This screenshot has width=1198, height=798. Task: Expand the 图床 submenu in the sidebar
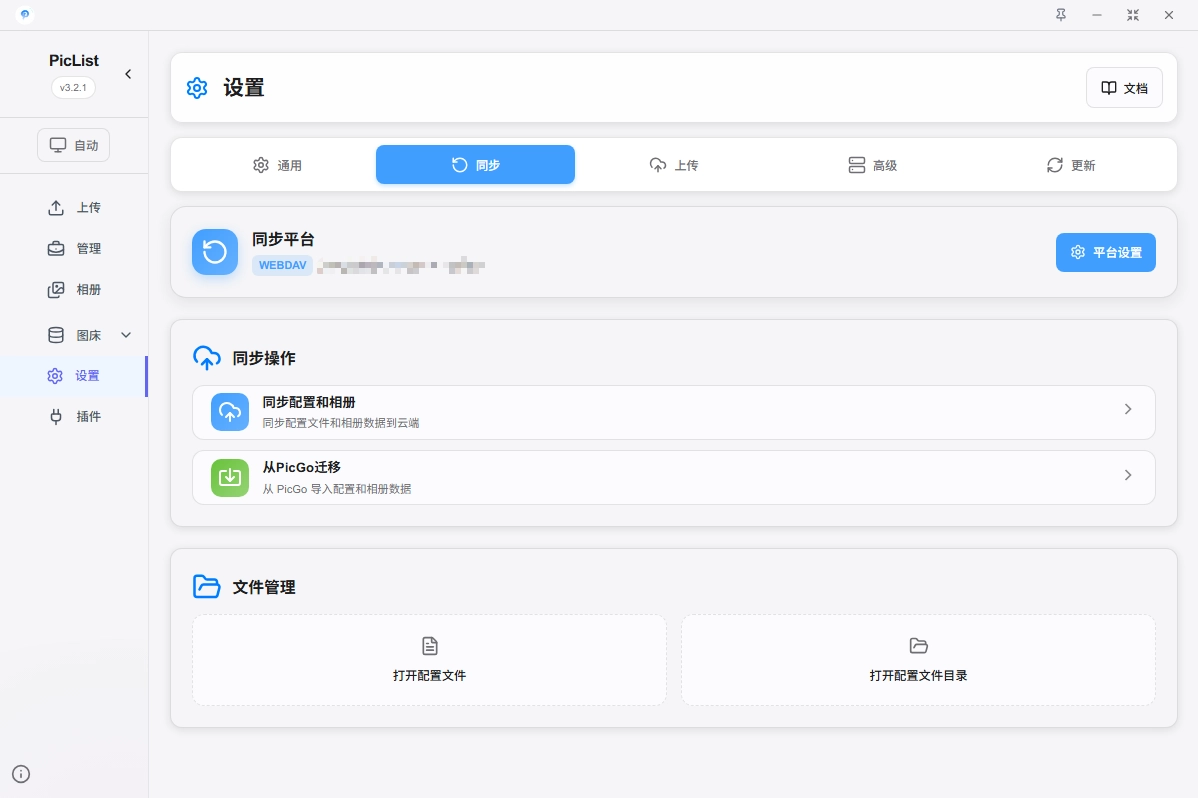(126, 335)
